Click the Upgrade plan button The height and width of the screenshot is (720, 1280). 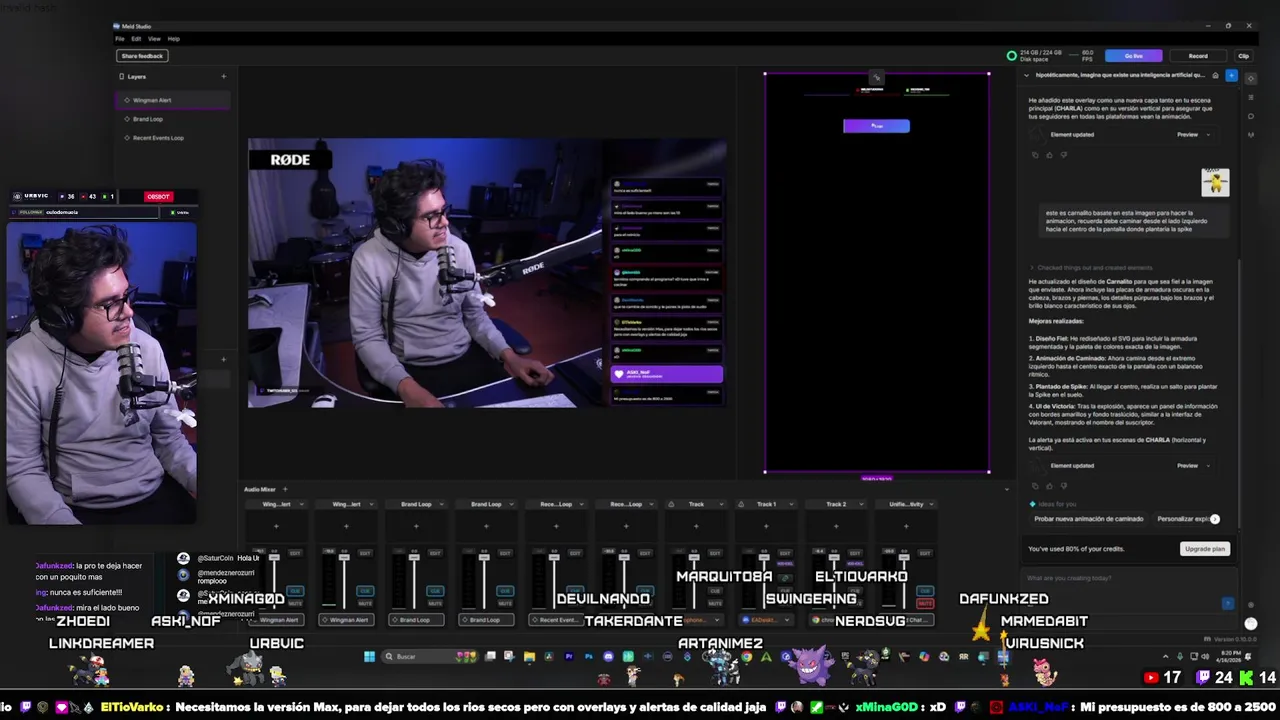[x=1204, y=549]
